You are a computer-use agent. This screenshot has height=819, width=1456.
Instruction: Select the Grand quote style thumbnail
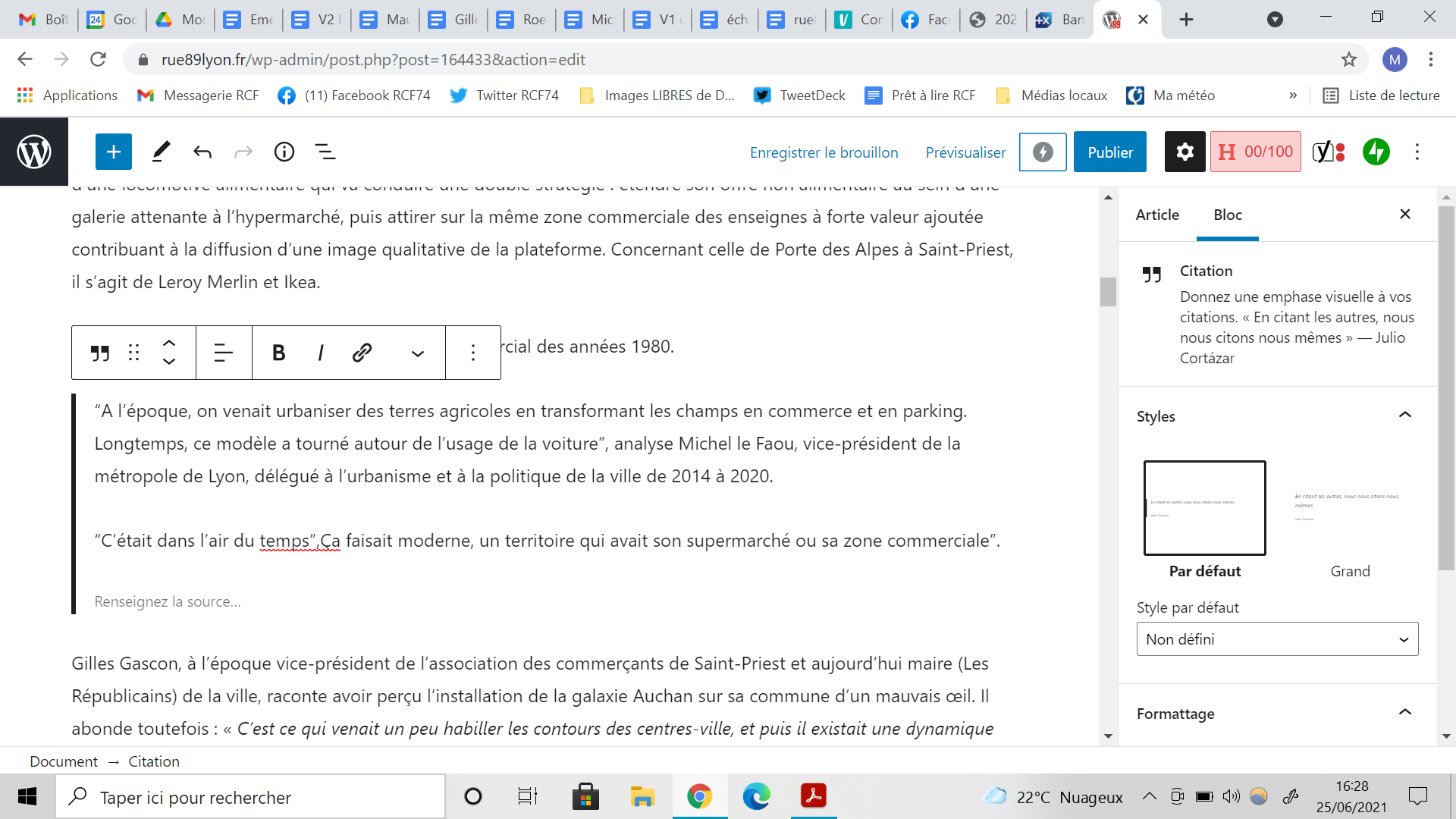[1350, 508]
